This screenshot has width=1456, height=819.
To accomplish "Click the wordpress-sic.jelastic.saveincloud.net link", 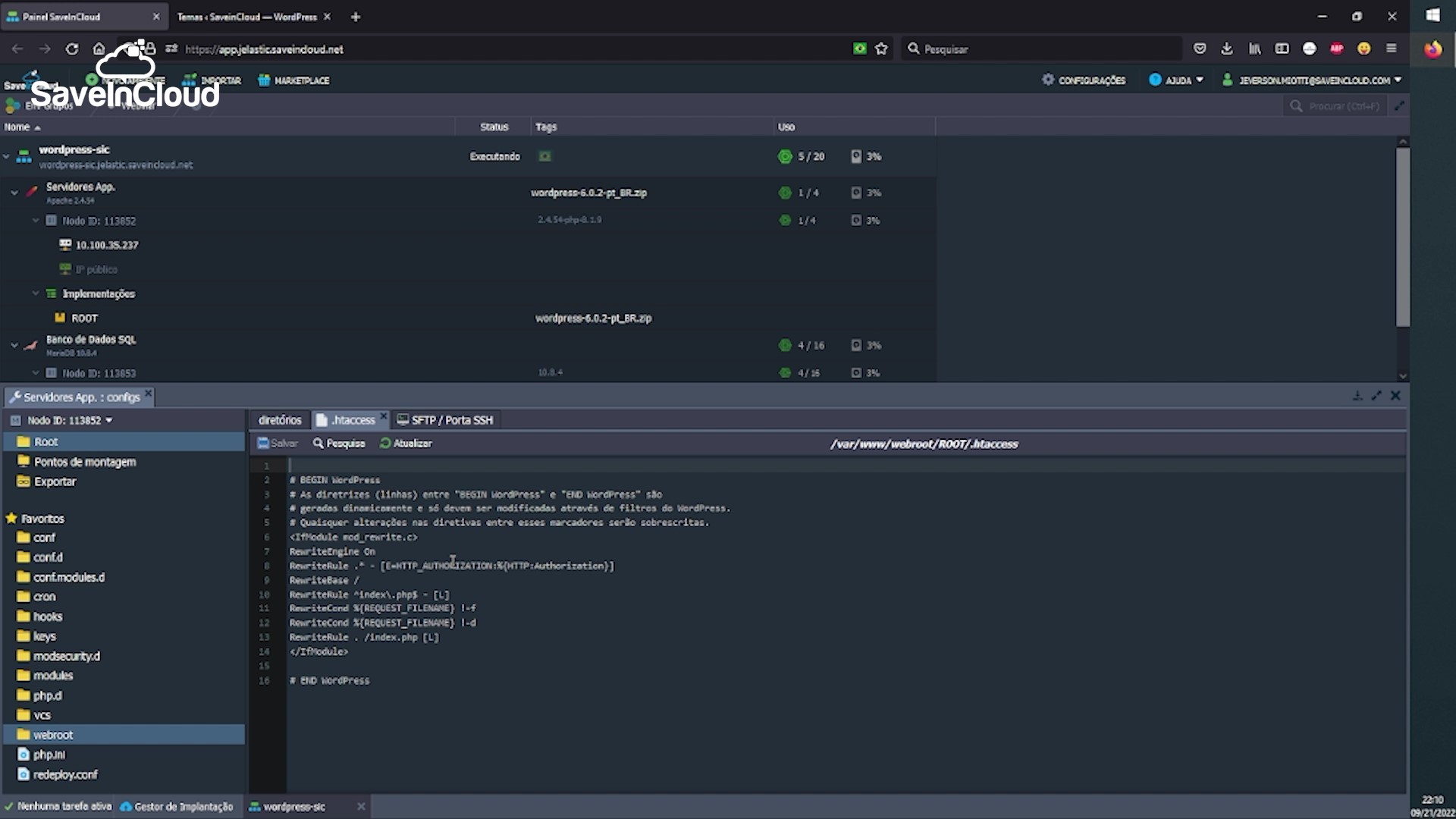I will point(116,165).
